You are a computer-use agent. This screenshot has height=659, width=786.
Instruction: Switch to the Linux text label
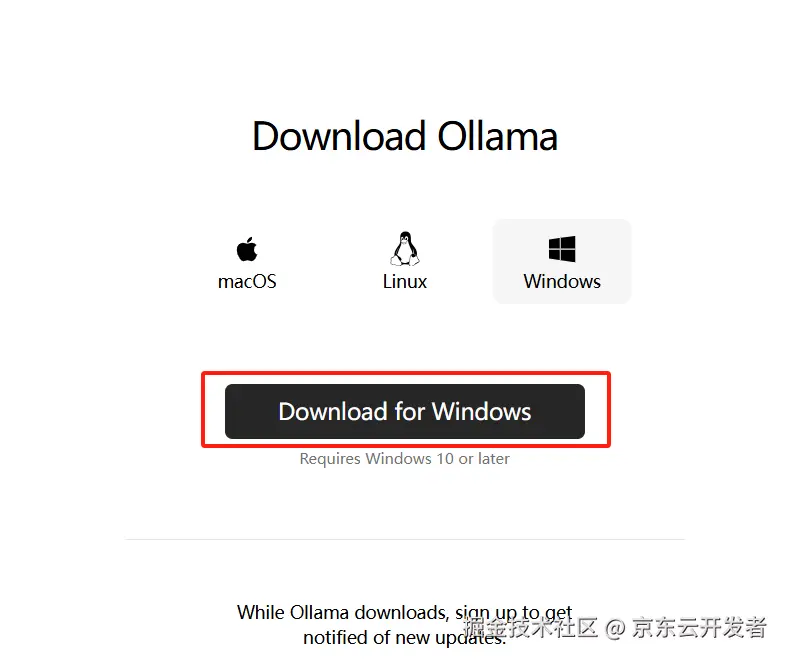point(405,282)
